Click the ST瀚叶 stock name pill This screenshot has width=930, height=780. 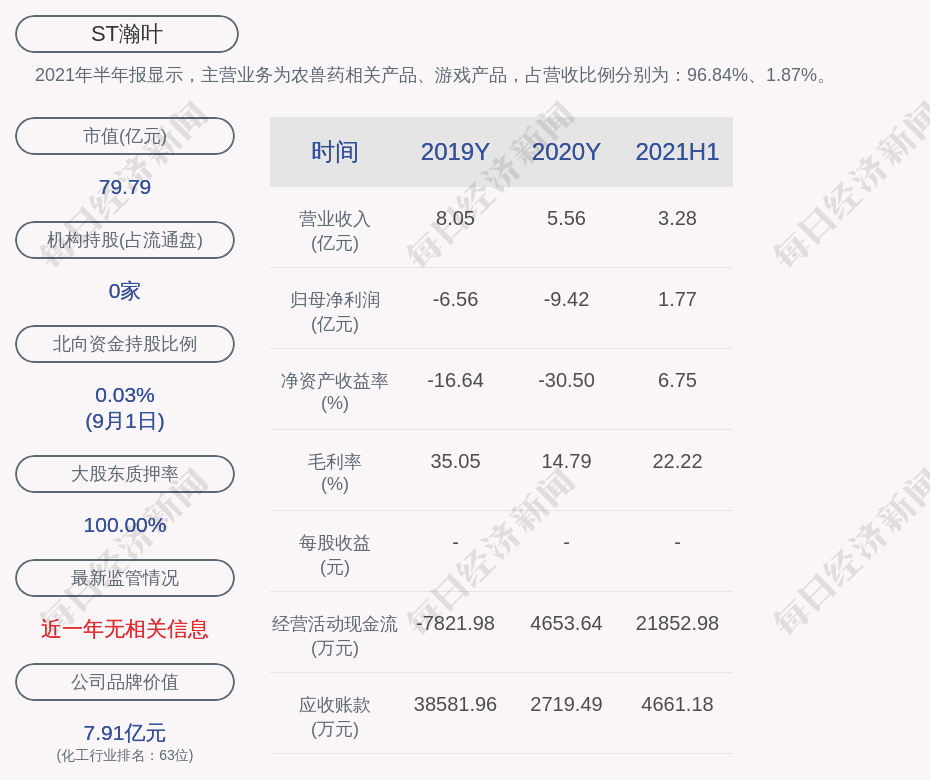click(x=127, y=34)
